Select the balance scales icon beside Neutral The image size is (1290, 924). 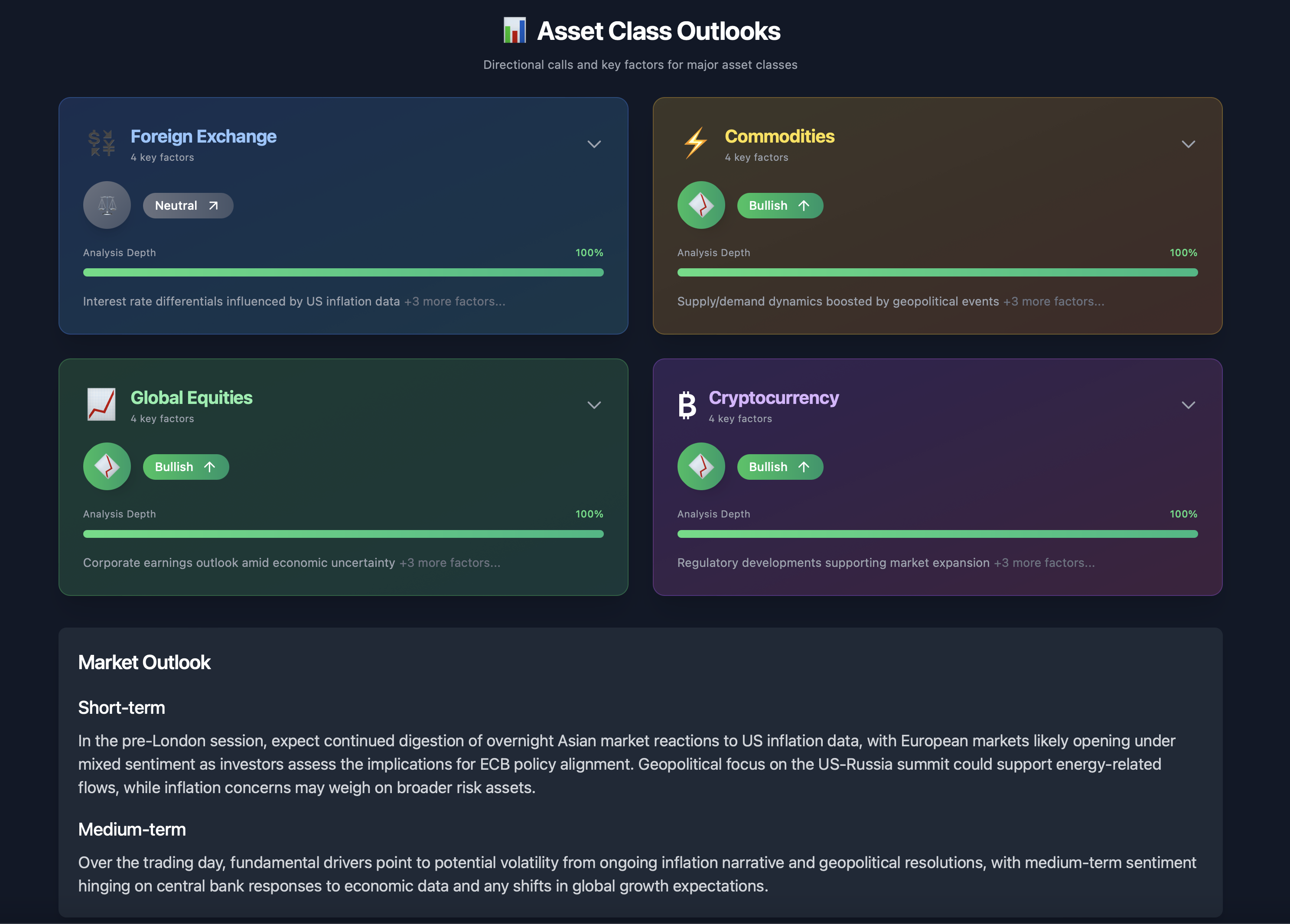pos(107,205)
